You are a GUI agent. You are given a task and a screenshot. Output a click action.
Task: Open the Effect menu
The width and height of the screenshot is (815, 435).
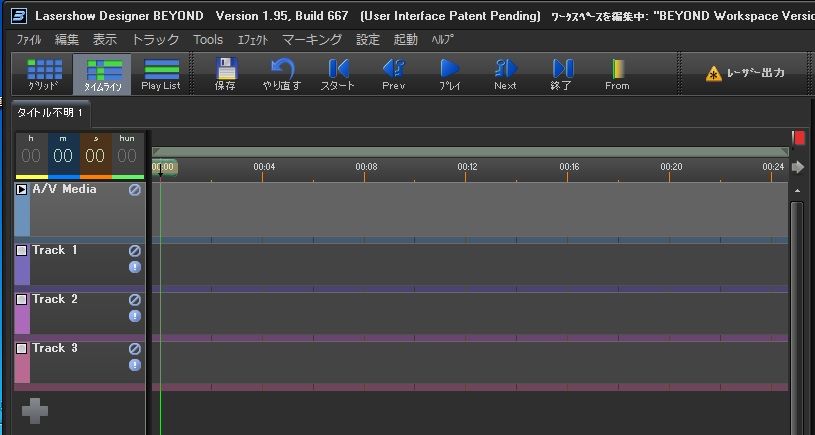click(253, 39)
